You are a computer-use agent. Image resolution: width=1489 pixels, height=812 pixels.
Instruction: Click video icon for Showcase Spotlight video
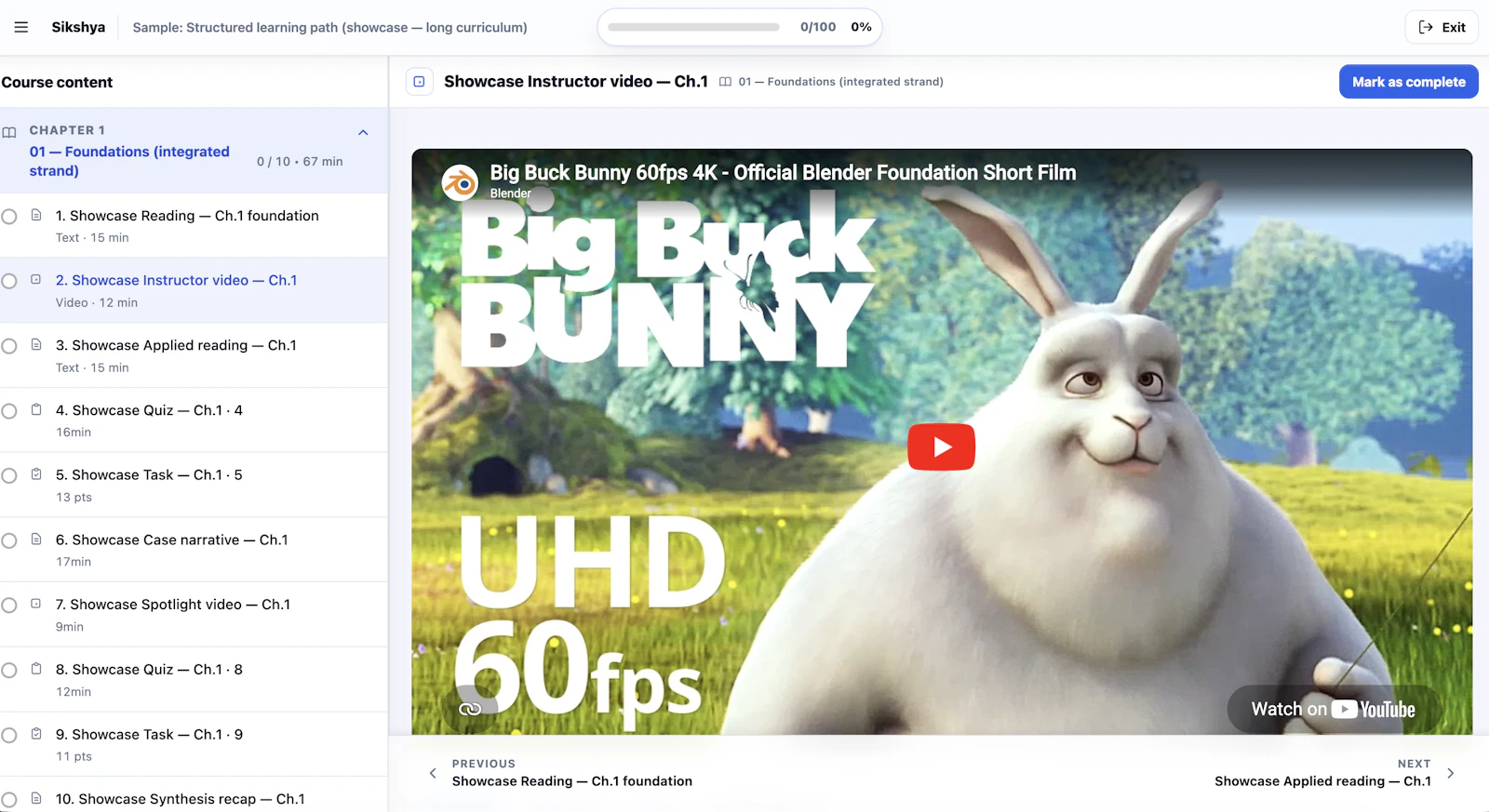(x=36, y=604)
